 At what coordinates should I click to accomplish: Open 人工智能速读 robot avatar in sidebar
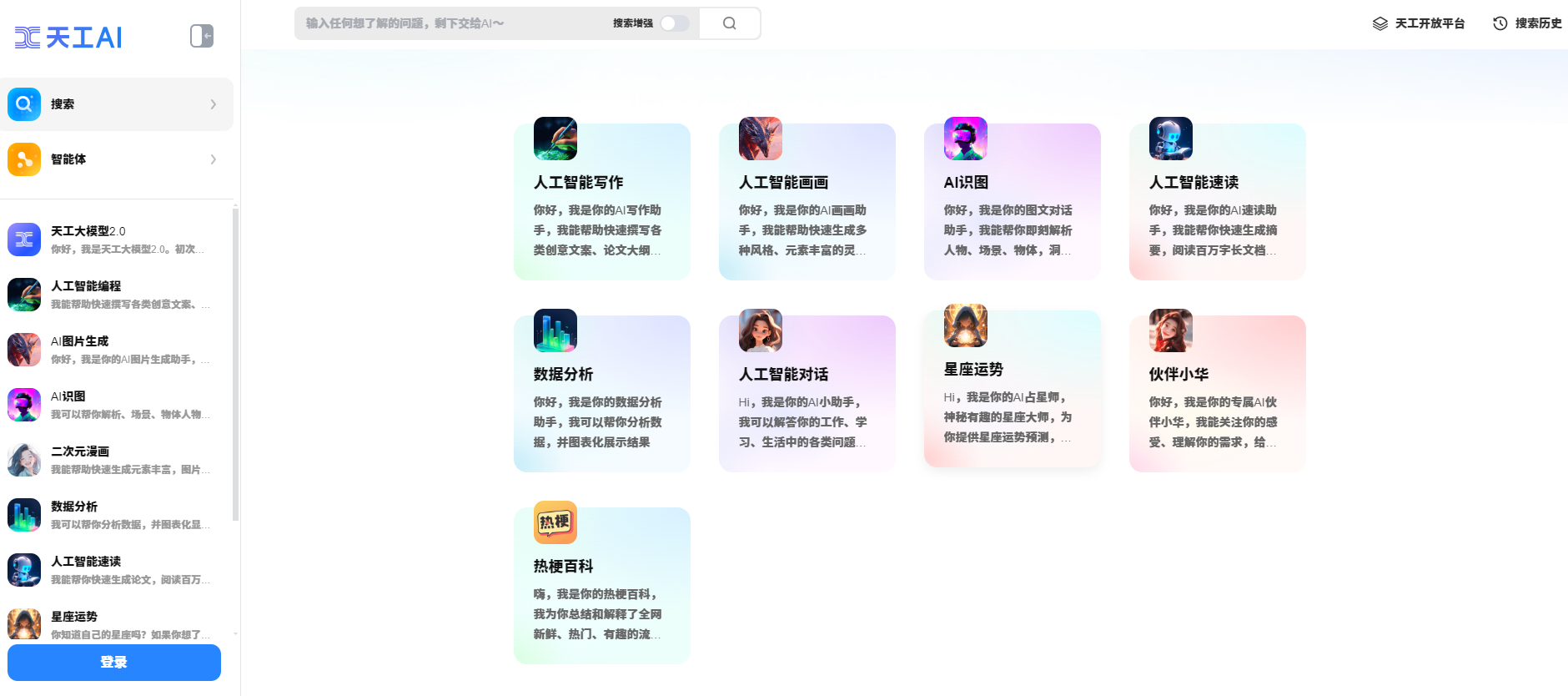point(24,570)
